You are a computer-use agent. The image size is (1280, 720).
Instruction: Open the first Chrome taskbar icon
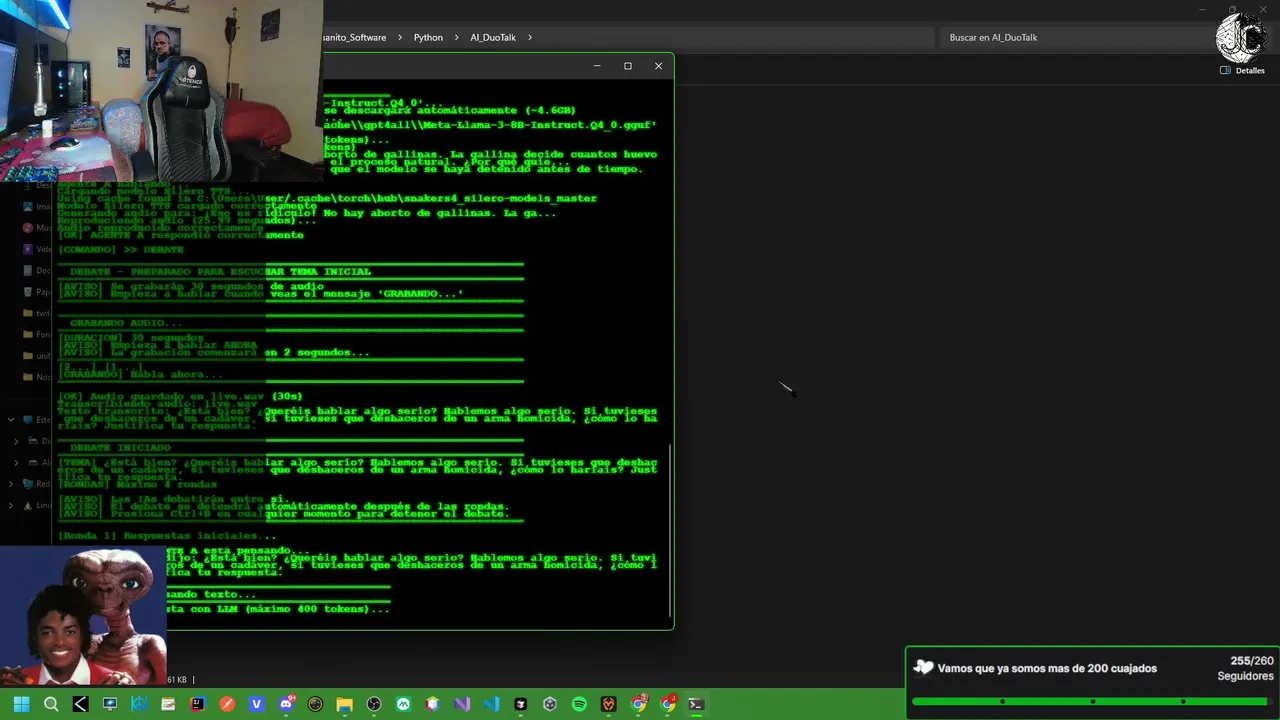pos(638,704)
